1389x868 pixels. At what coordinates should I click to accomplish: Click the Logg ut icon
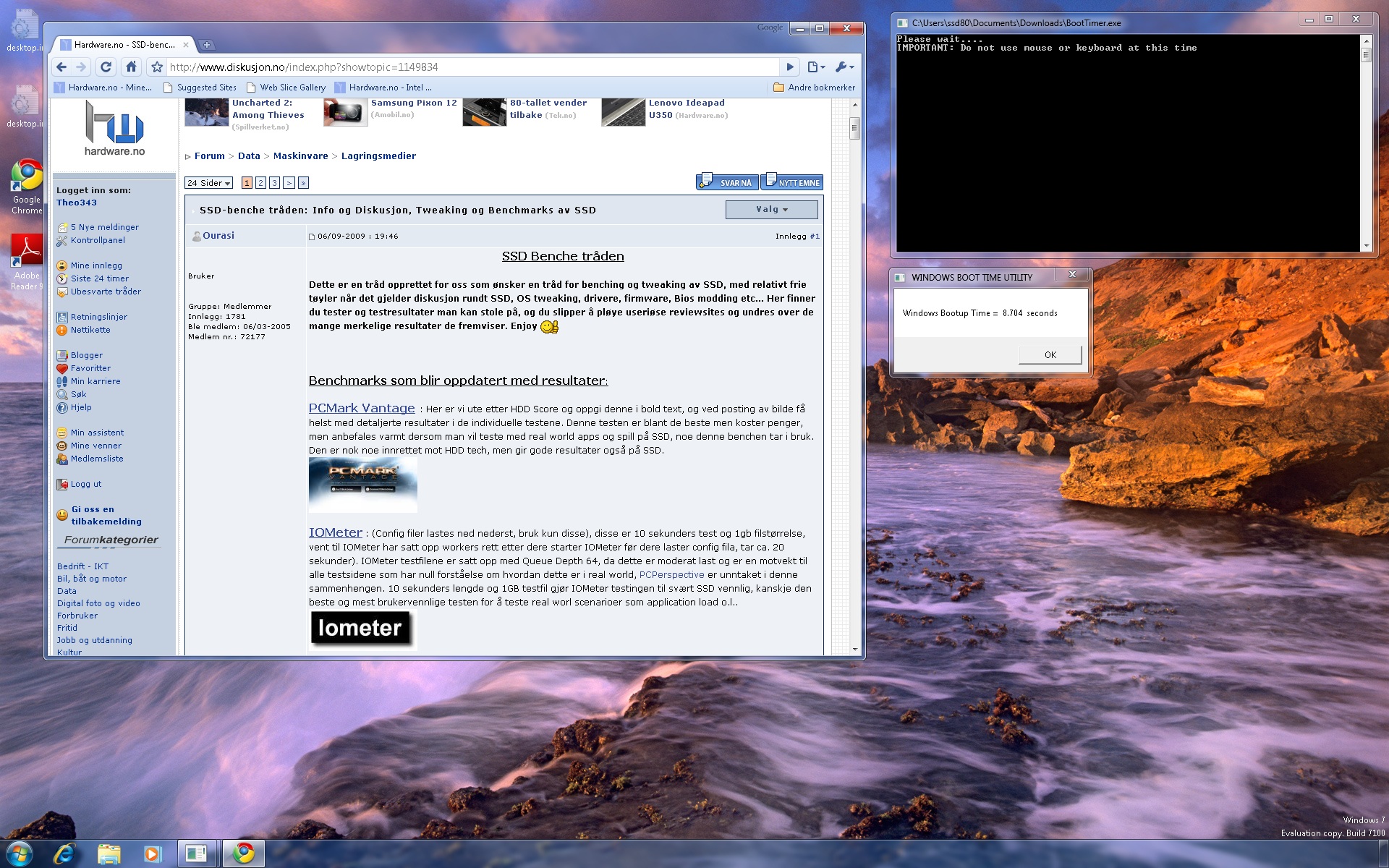click(x=62, y=485)
